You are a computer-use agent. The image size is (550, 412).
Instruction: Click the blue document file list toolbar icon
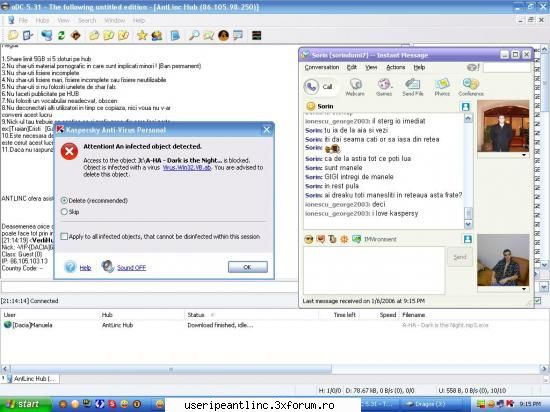click(x=175, y=35)
